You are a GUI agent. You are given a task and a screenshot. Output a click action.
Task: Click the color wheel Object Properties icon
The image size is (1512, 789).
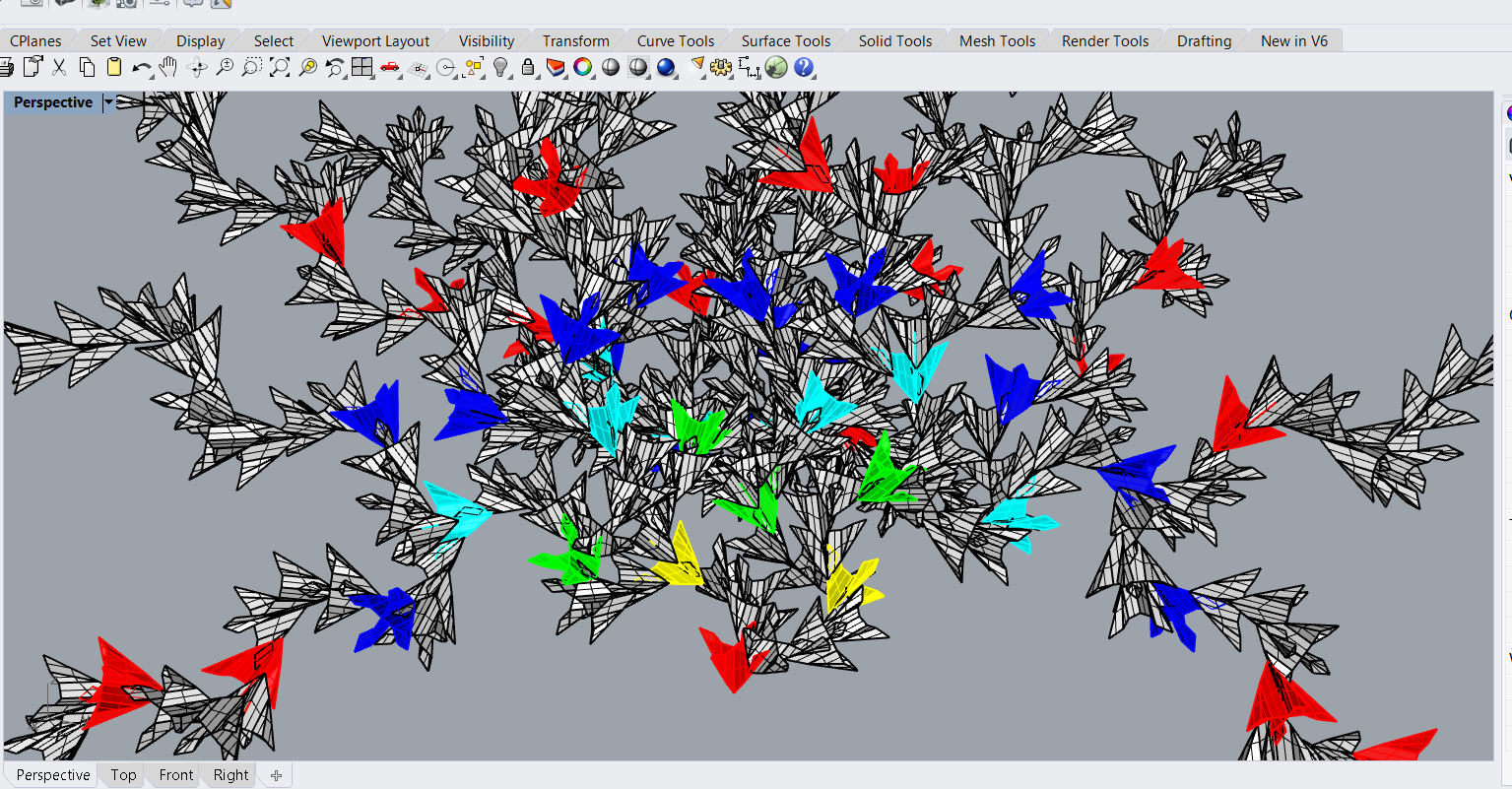pyautogui.click(x=583, y=67)
